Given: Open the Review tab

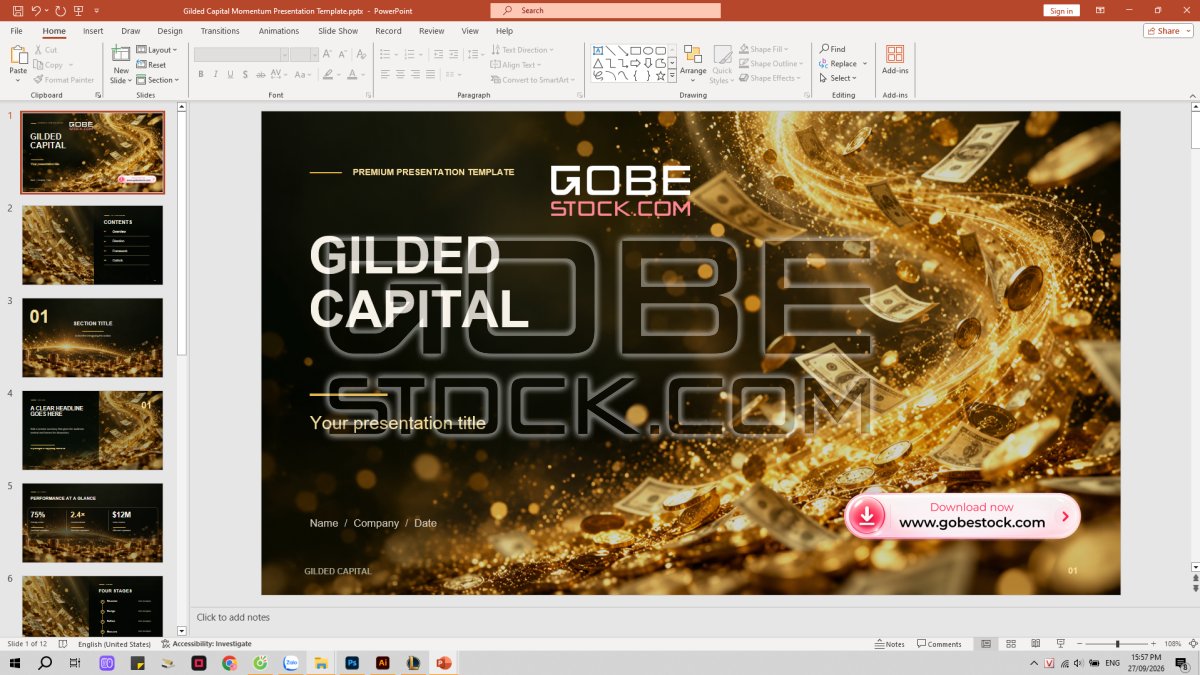Looking at the screenshot, I should click(432, 31).
